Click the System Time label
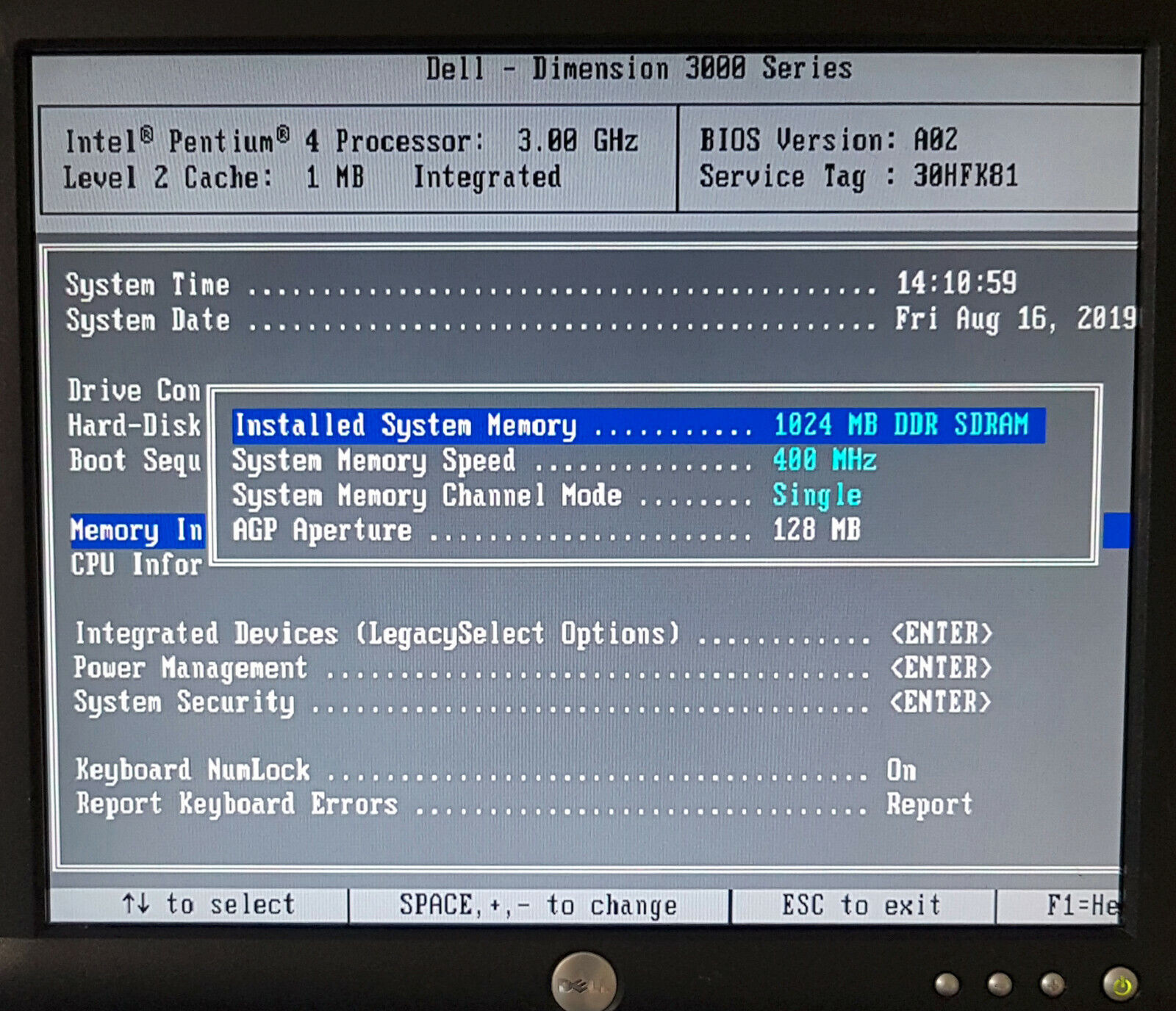1176x1011 pixels. coord(147,285)
